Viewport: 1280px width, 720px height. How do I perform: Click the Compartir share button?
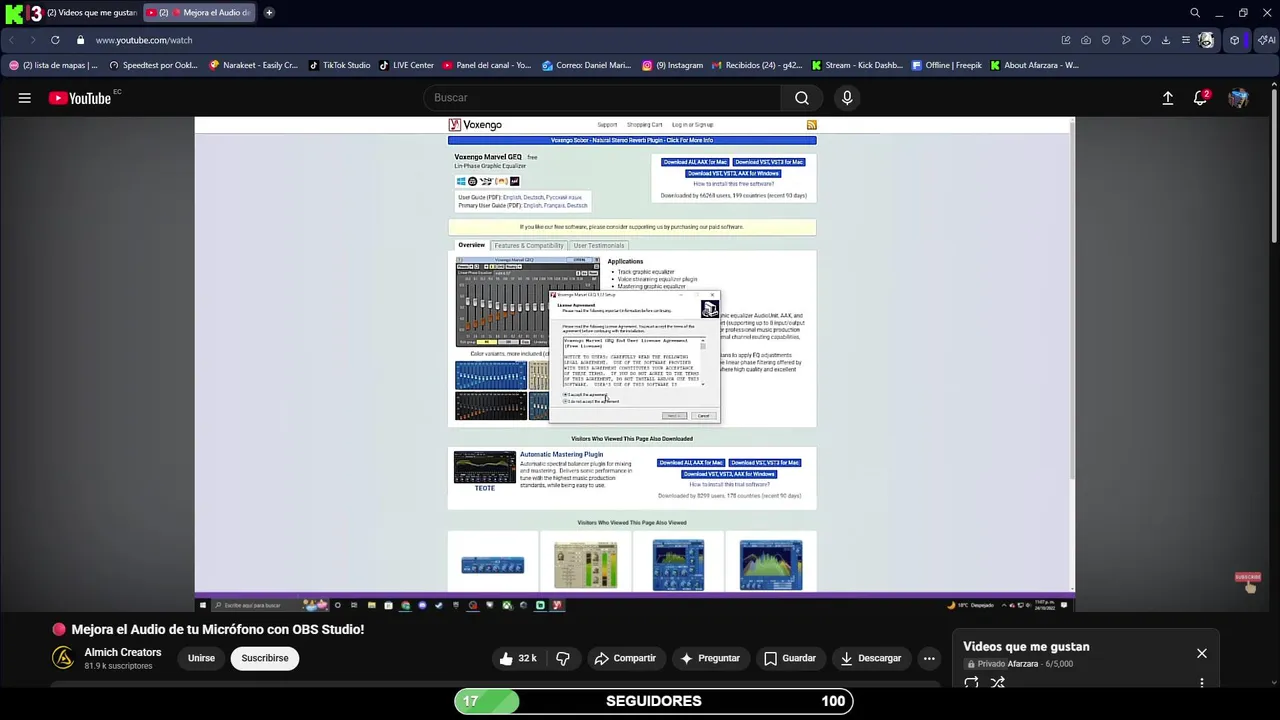[625, 658]
